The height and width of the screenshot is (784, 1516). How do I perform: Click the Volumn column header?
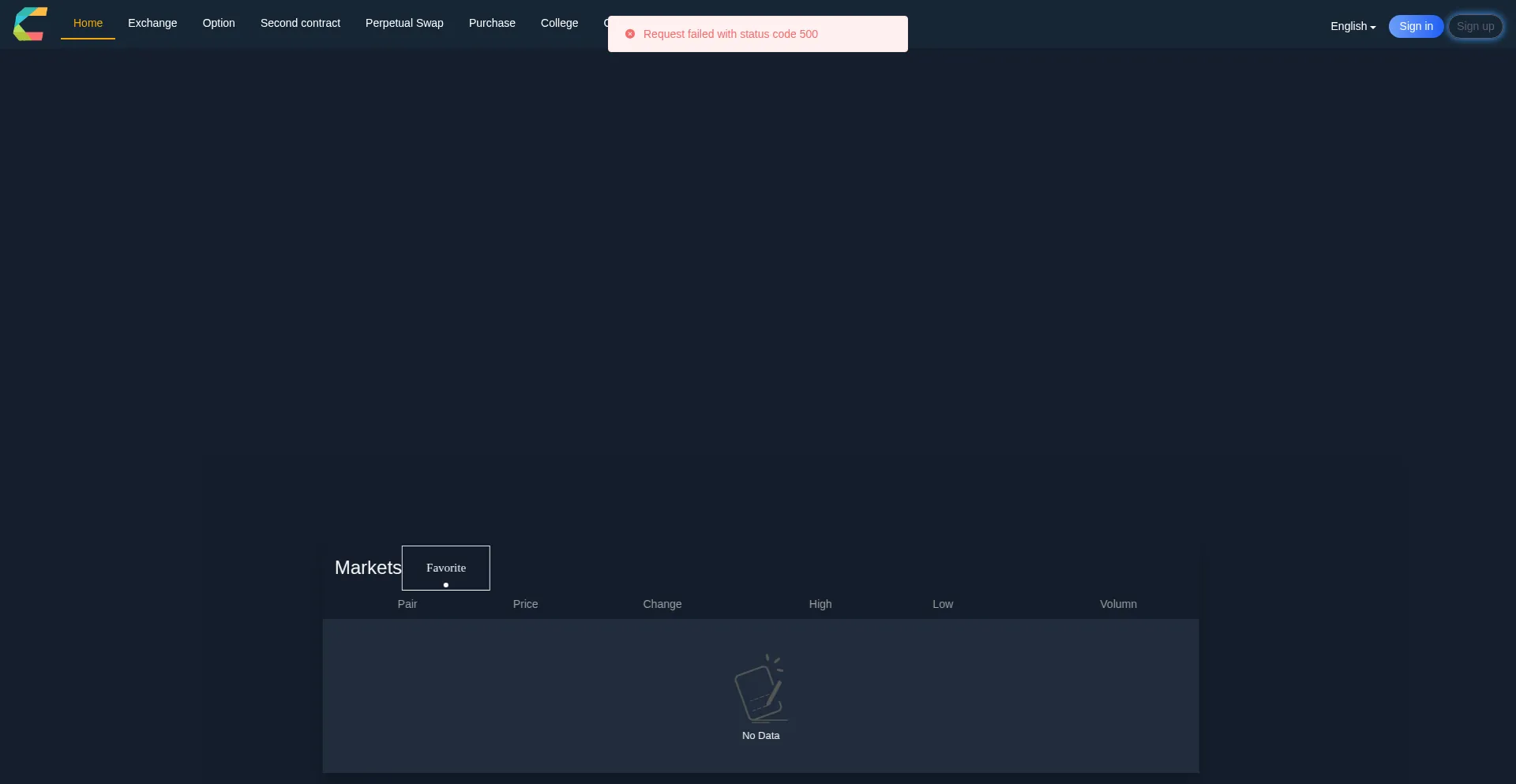pos(1118,604)
